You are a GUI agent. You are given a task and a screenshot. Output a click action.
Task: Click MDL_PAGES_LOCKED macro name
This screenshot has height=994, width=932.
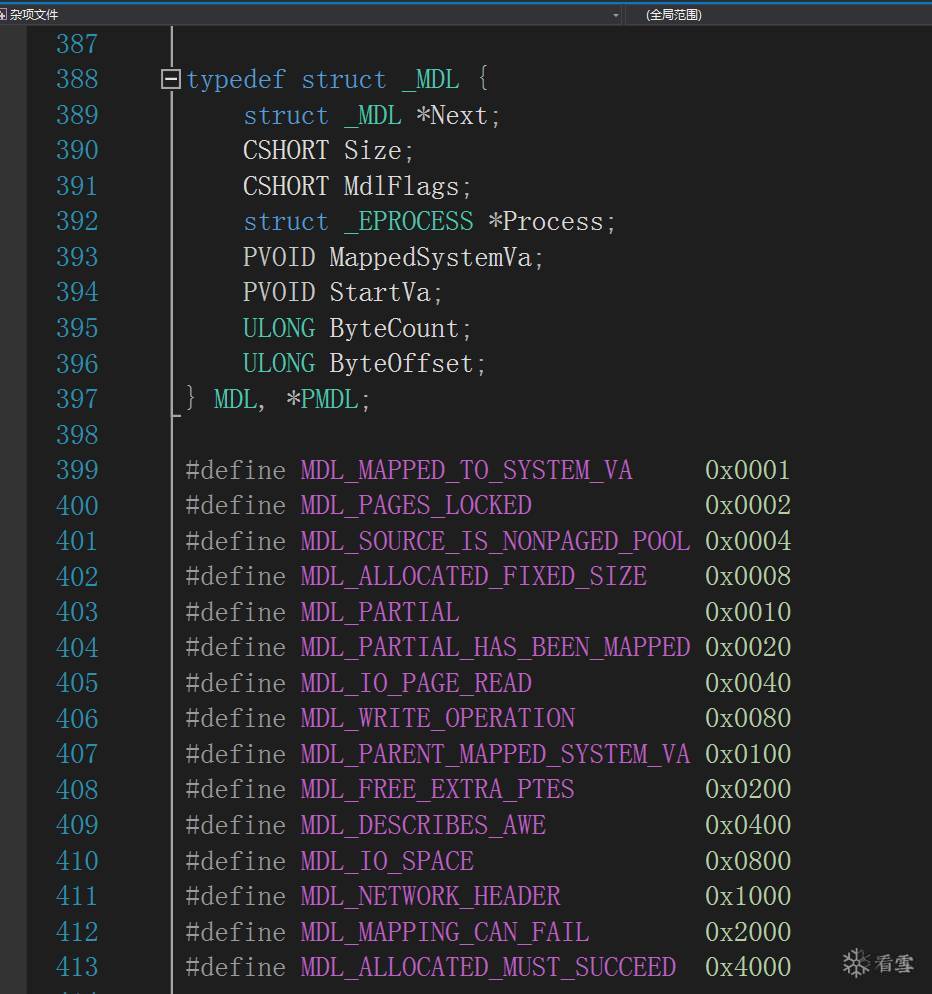[416, 506]
